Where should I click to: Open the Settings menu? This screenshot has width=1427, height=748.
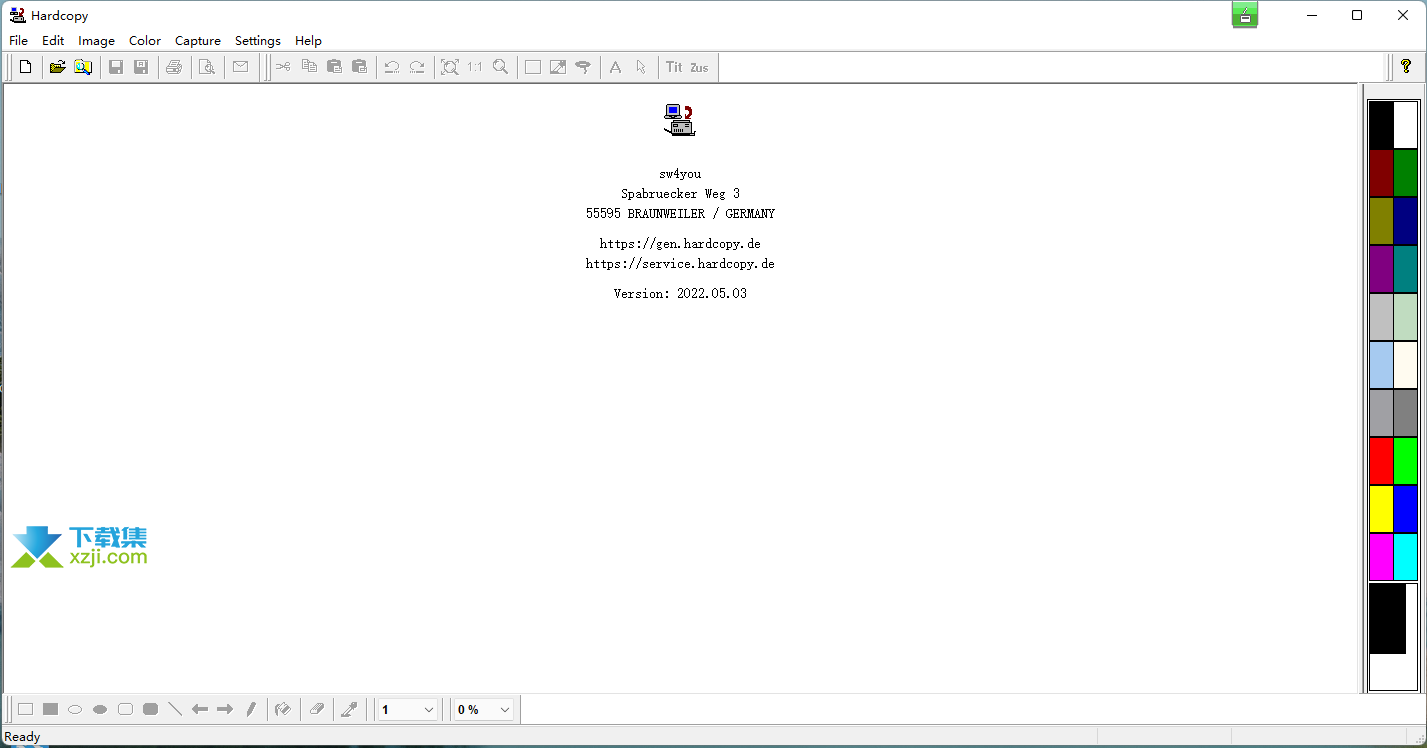click(258, 41)
